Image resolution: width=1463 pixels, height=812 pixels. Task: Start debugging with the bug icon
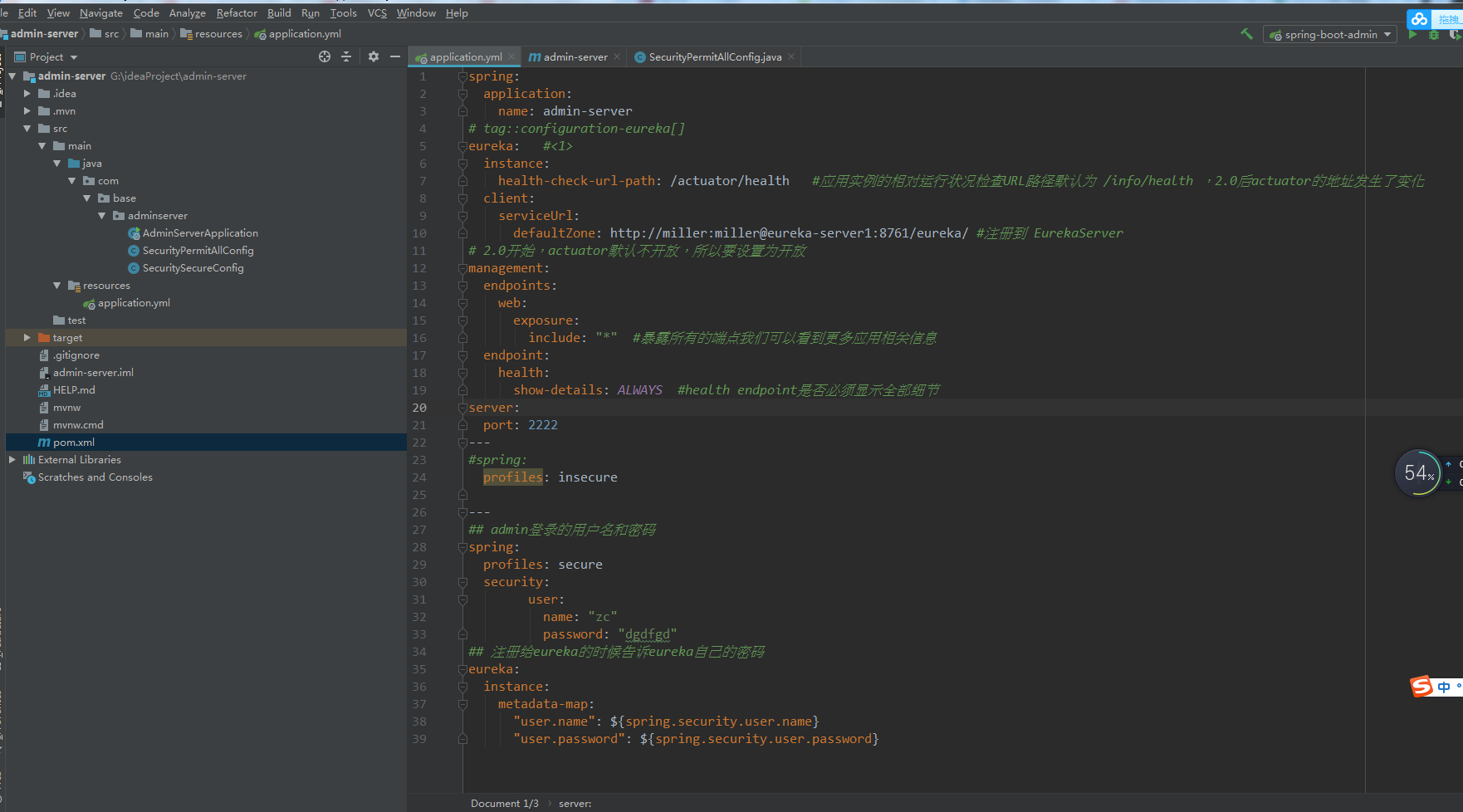(1434, 35)
